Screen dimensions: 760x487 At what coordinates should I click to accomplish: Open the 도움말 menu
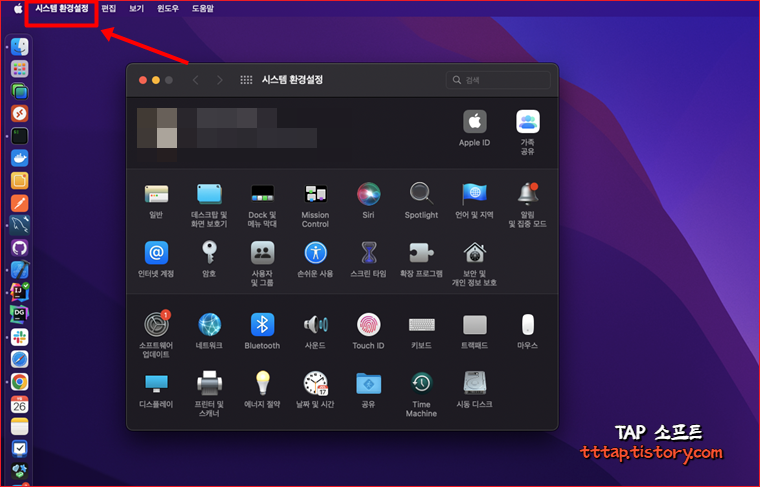click(x=203, y=8)
